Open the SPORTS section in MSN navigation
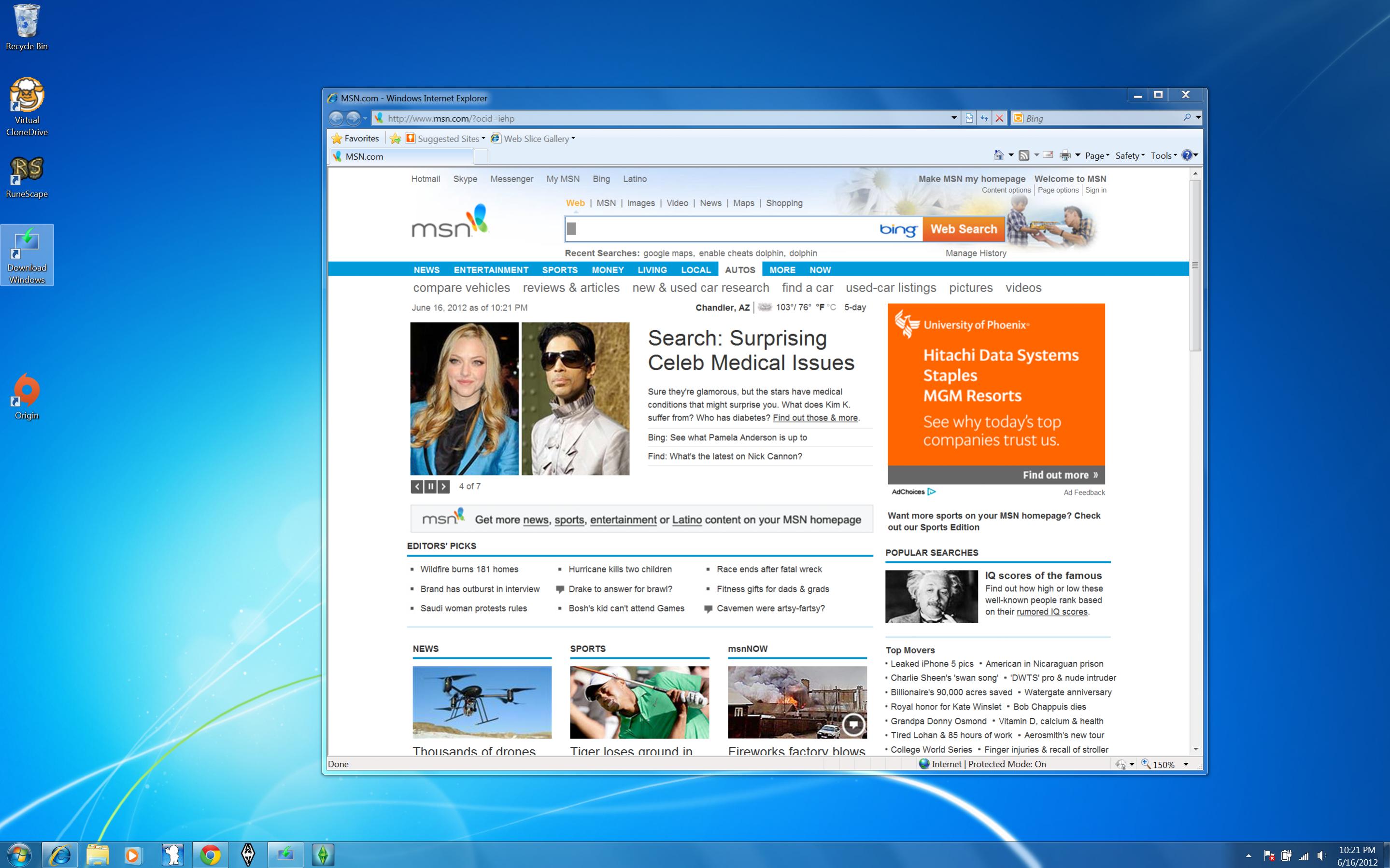 (x=560, y=270)
